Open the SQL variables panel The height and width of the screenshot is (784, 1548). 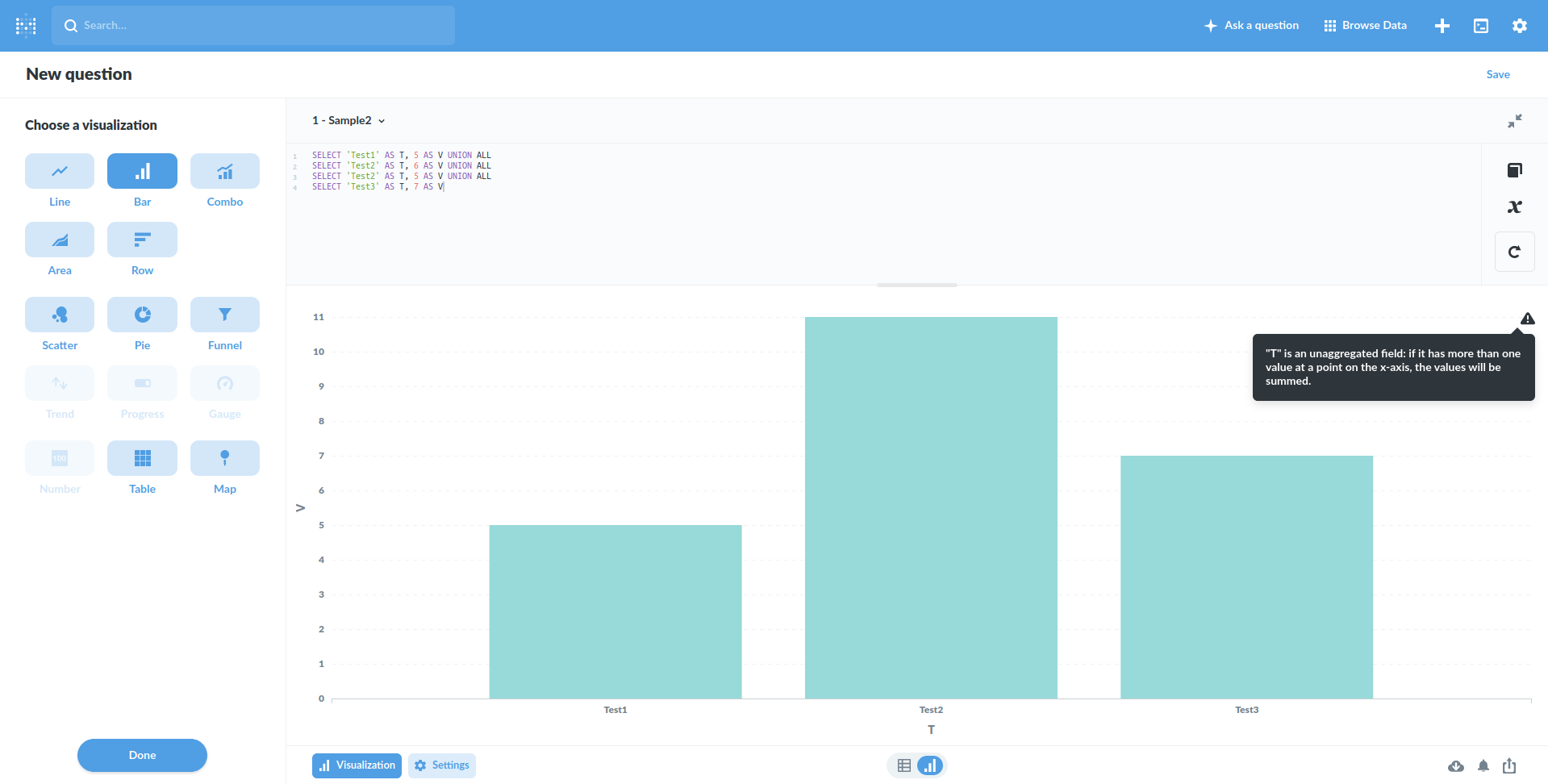1514,206
